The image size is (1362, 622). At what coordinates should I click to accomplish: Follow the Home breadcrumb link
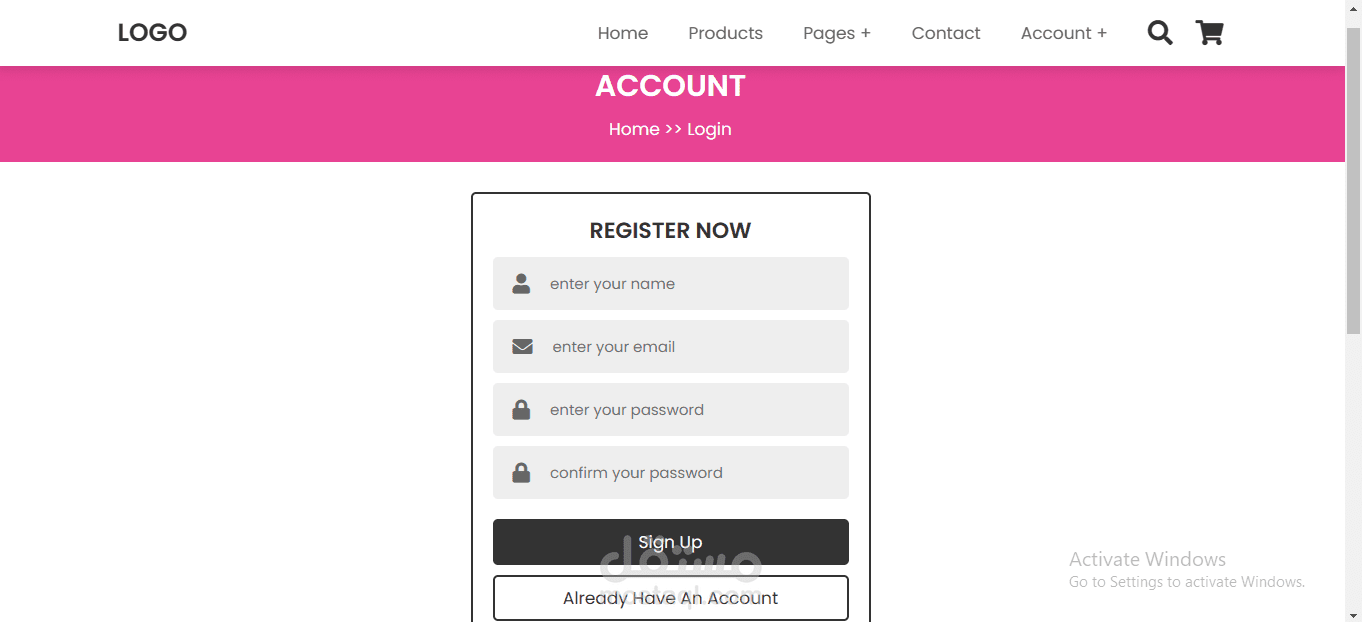tap(633, 129)
